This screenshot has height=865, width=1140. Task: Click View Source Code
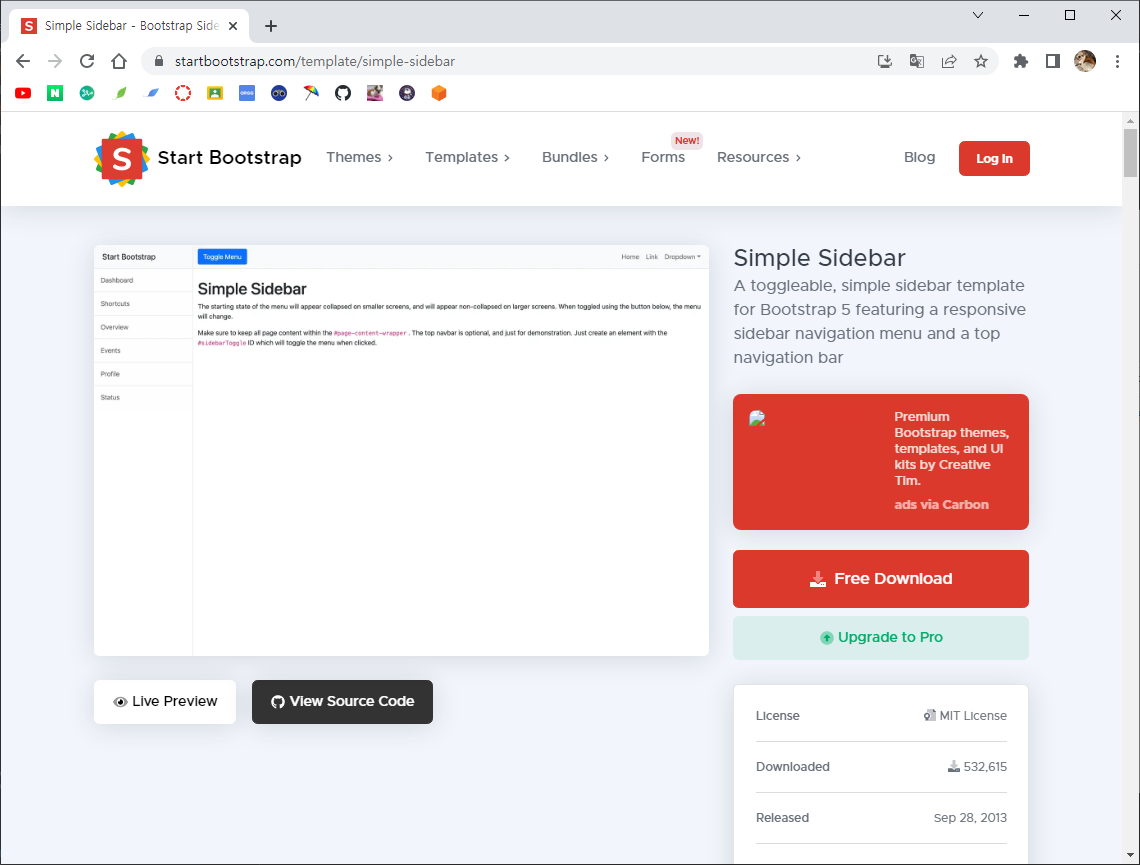click(342, 701)
